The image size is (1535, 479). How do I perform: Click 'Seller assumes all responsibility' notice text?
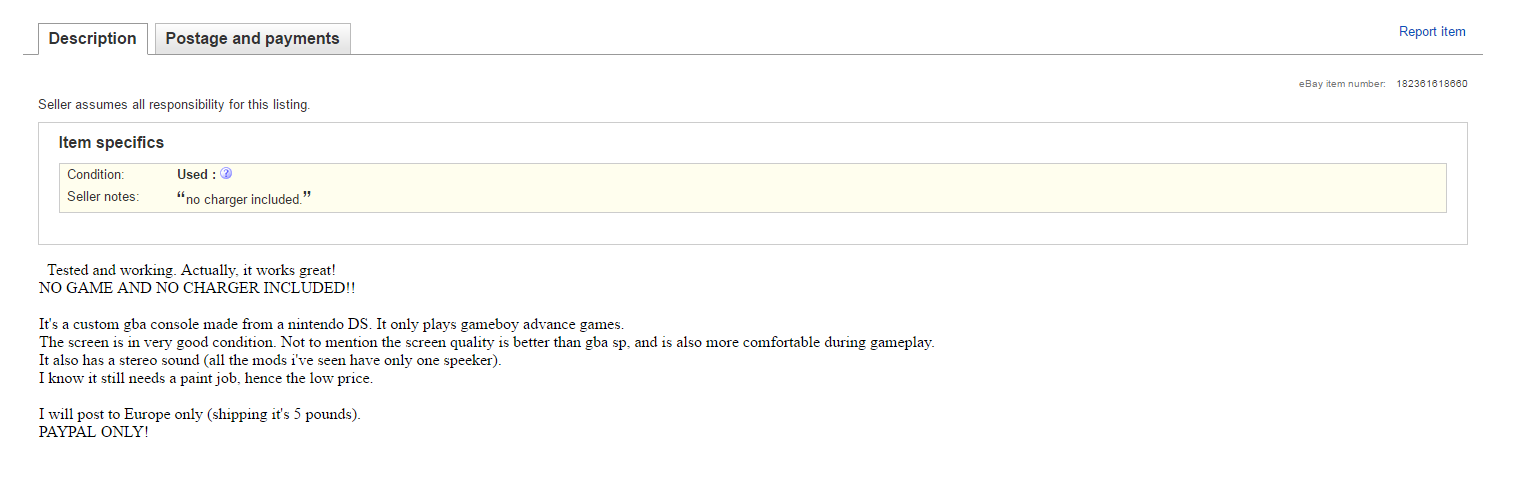point(174,104)
